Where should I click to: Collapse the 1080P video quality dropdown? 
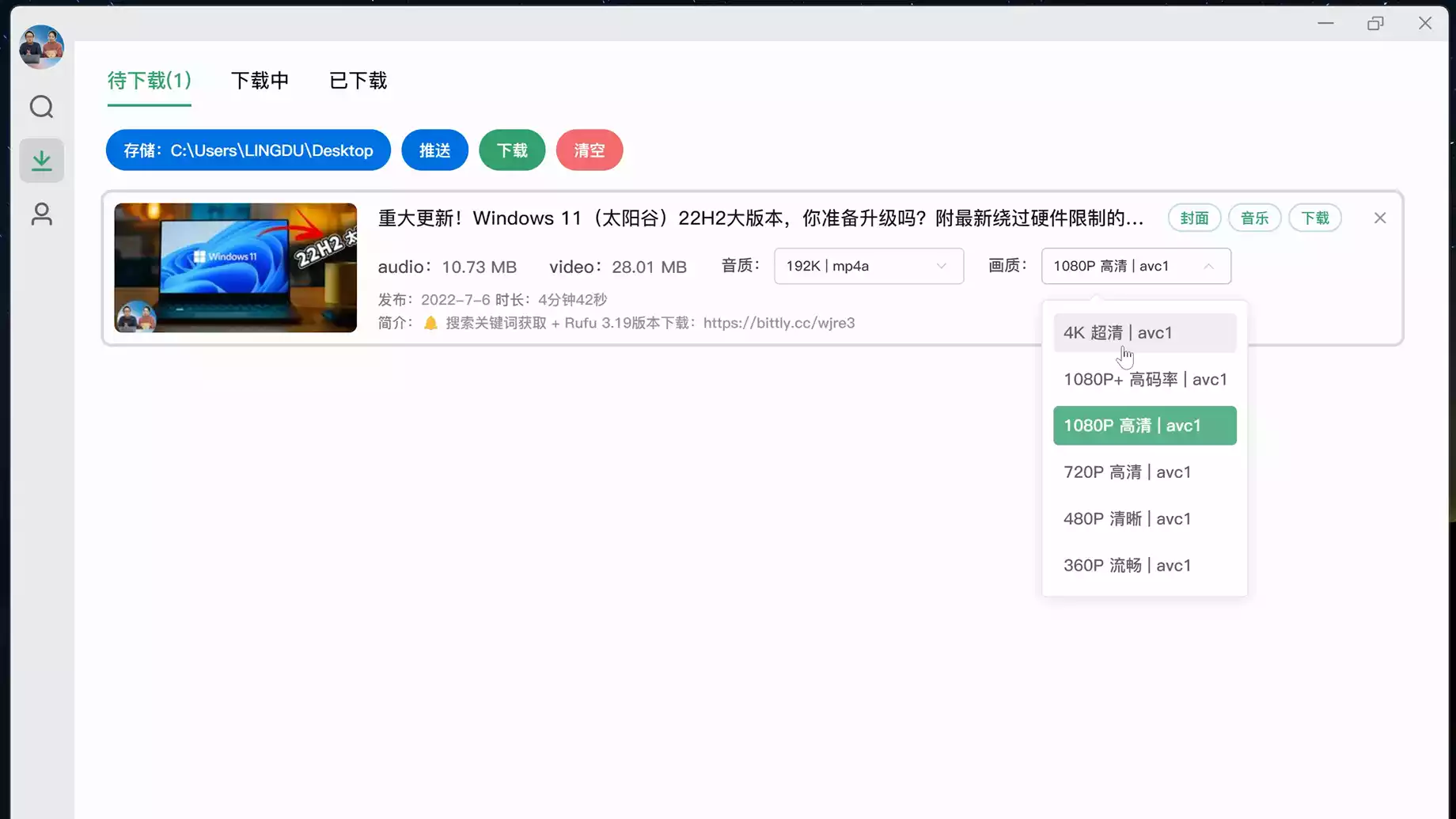tap(1136, 266)
